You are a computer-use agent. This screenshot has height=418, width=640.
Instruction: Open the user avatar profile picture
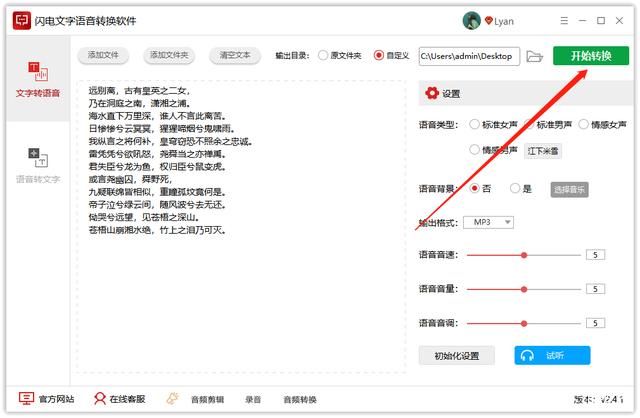coord(471,20)
